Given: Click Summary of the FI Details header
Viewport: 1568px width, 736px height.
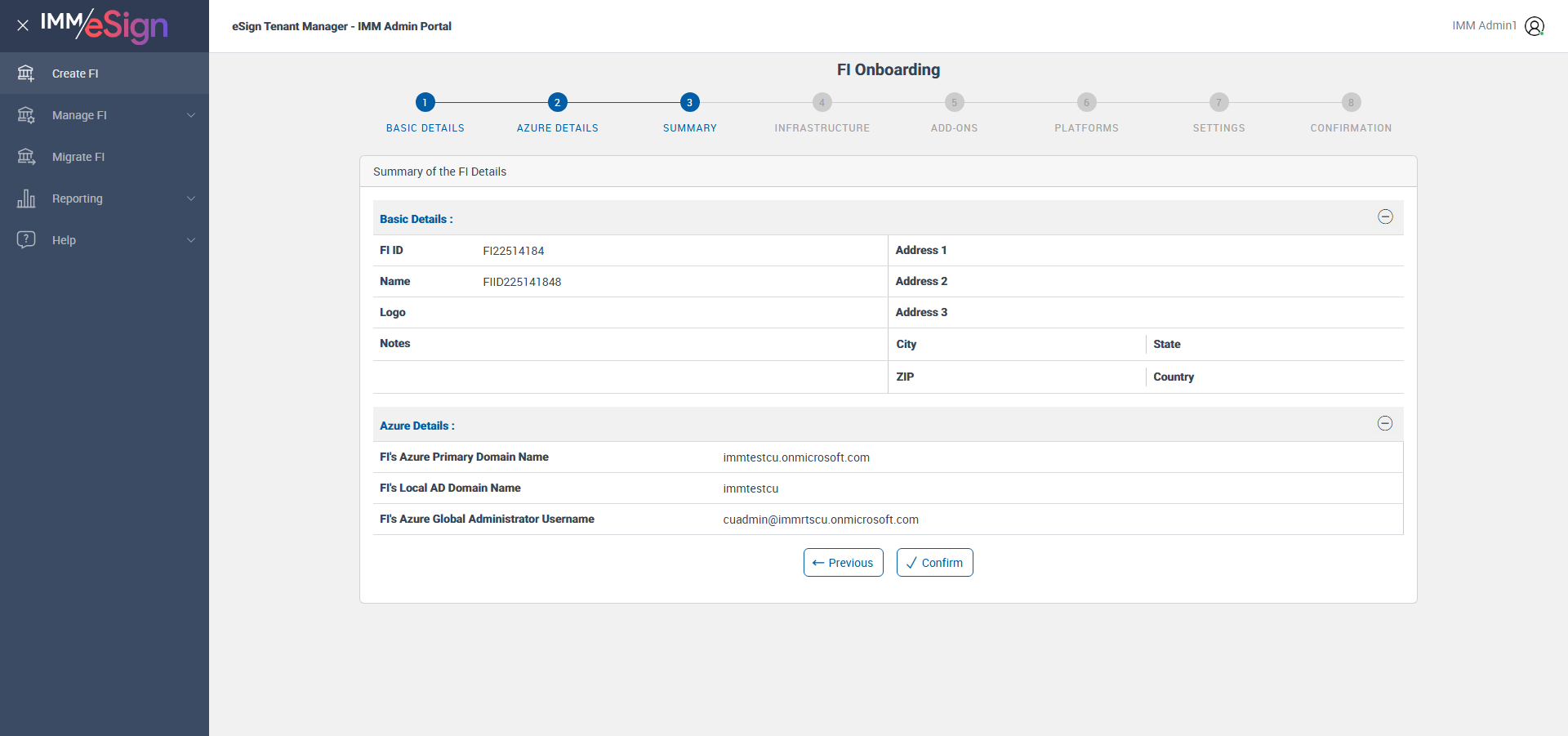Looking at the screenshot, I should (439, 172).
